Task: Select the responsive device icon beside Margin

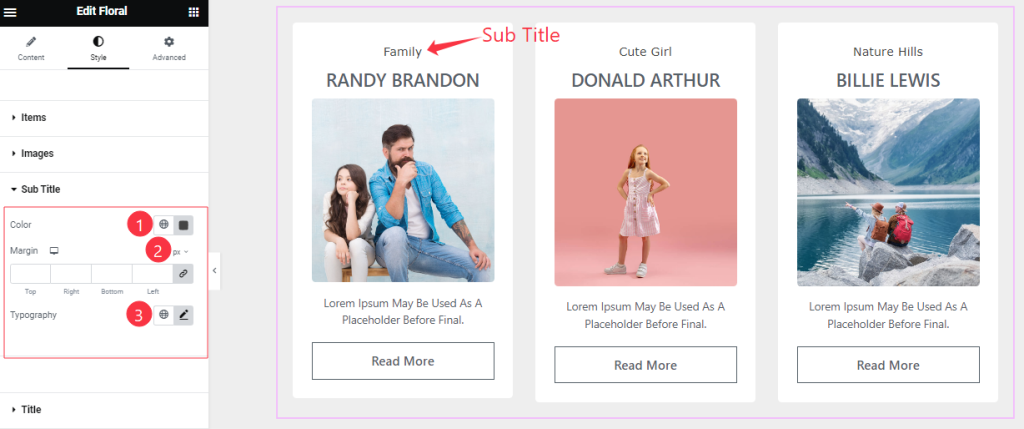Action: [x=54, y=251]
